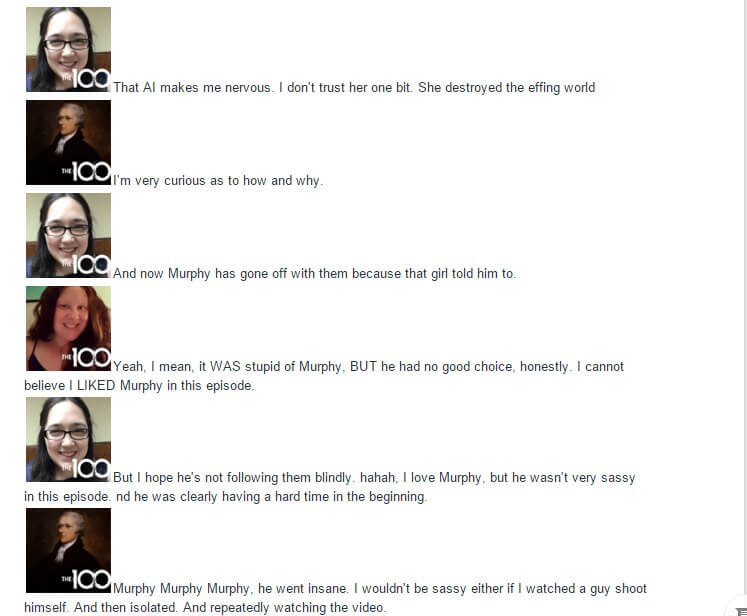
Task: Click the avatar beside "But I hope he's not following"
Action: pos(68,439)
